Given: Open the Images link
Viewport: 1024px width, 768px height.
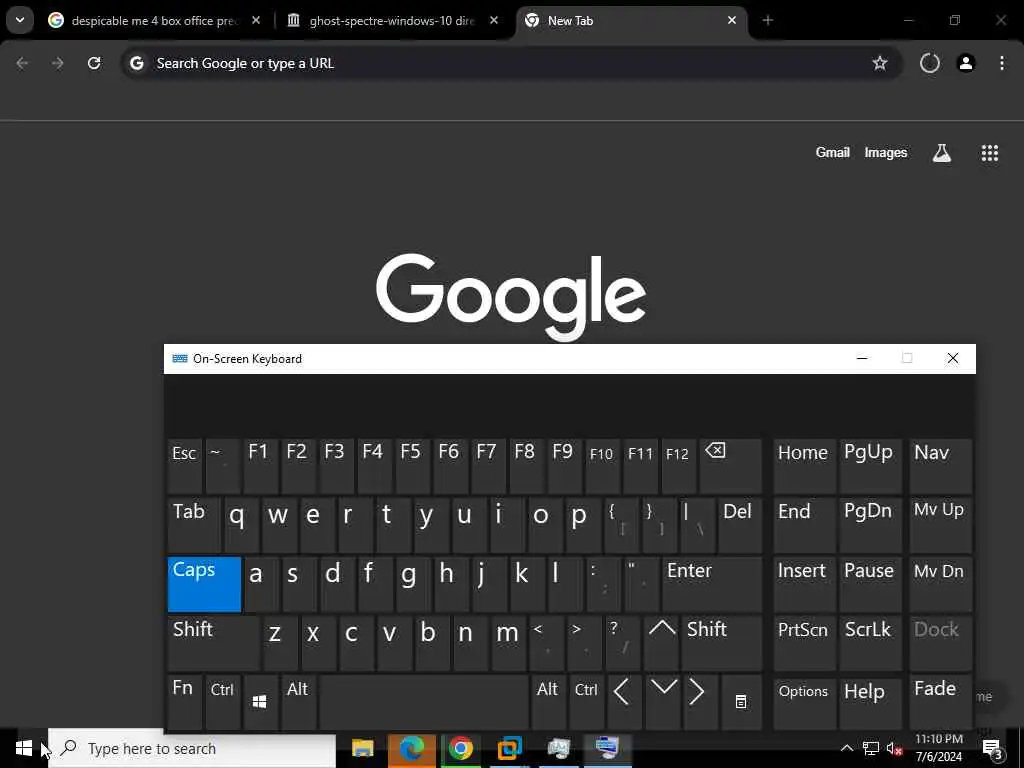Looking at the screenshot, I should [886, 153].
